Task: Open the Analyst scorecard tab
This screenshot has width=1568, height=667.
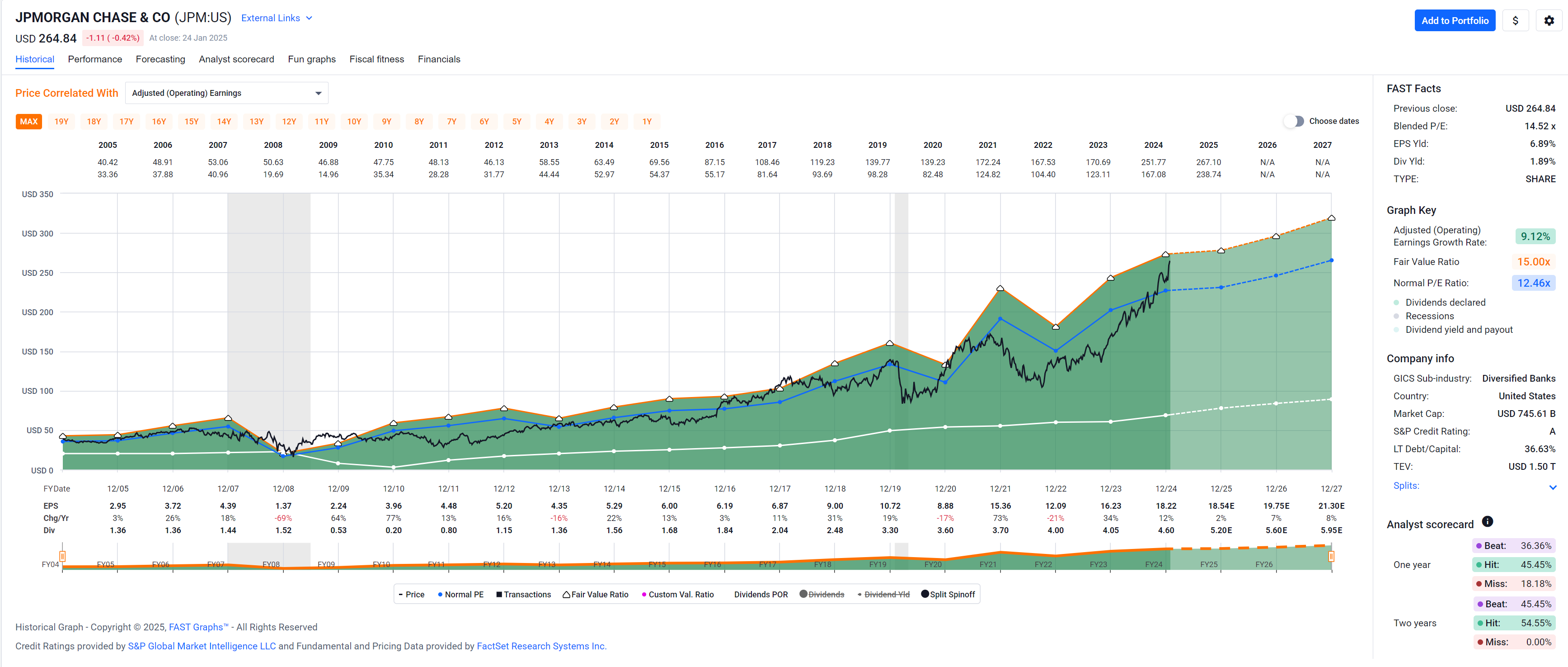Action: click(236, 59)
